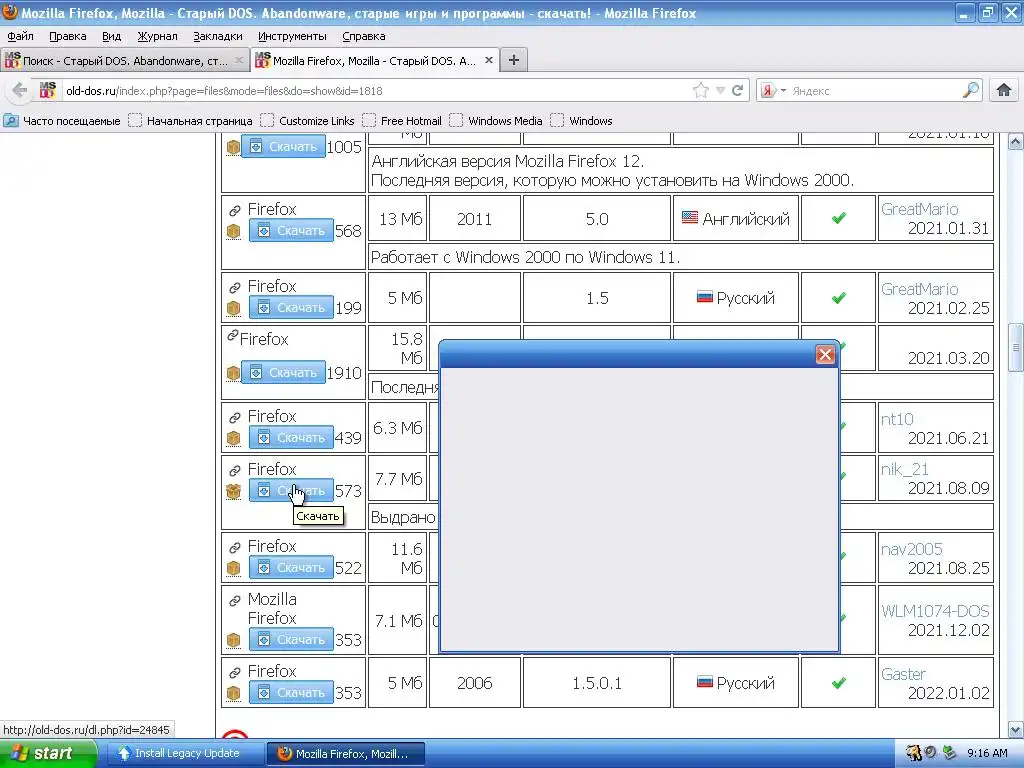Click link icon beside Firefox 1.5 entry

(x=234, y=287)
